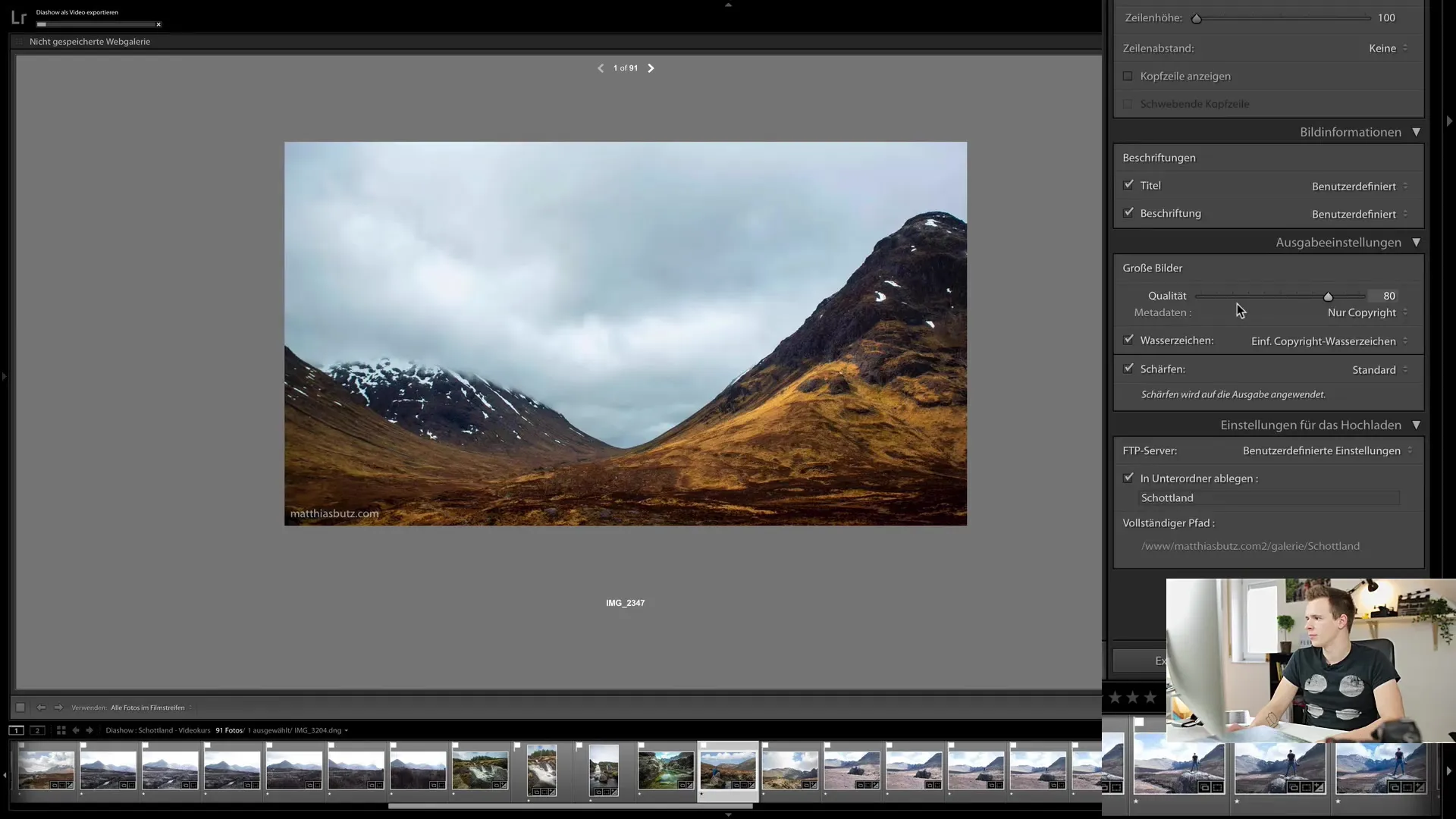Screen dimensions: 1456x819
Task: Click the grid view icon in filmstrip
Action: click(60, 730)
